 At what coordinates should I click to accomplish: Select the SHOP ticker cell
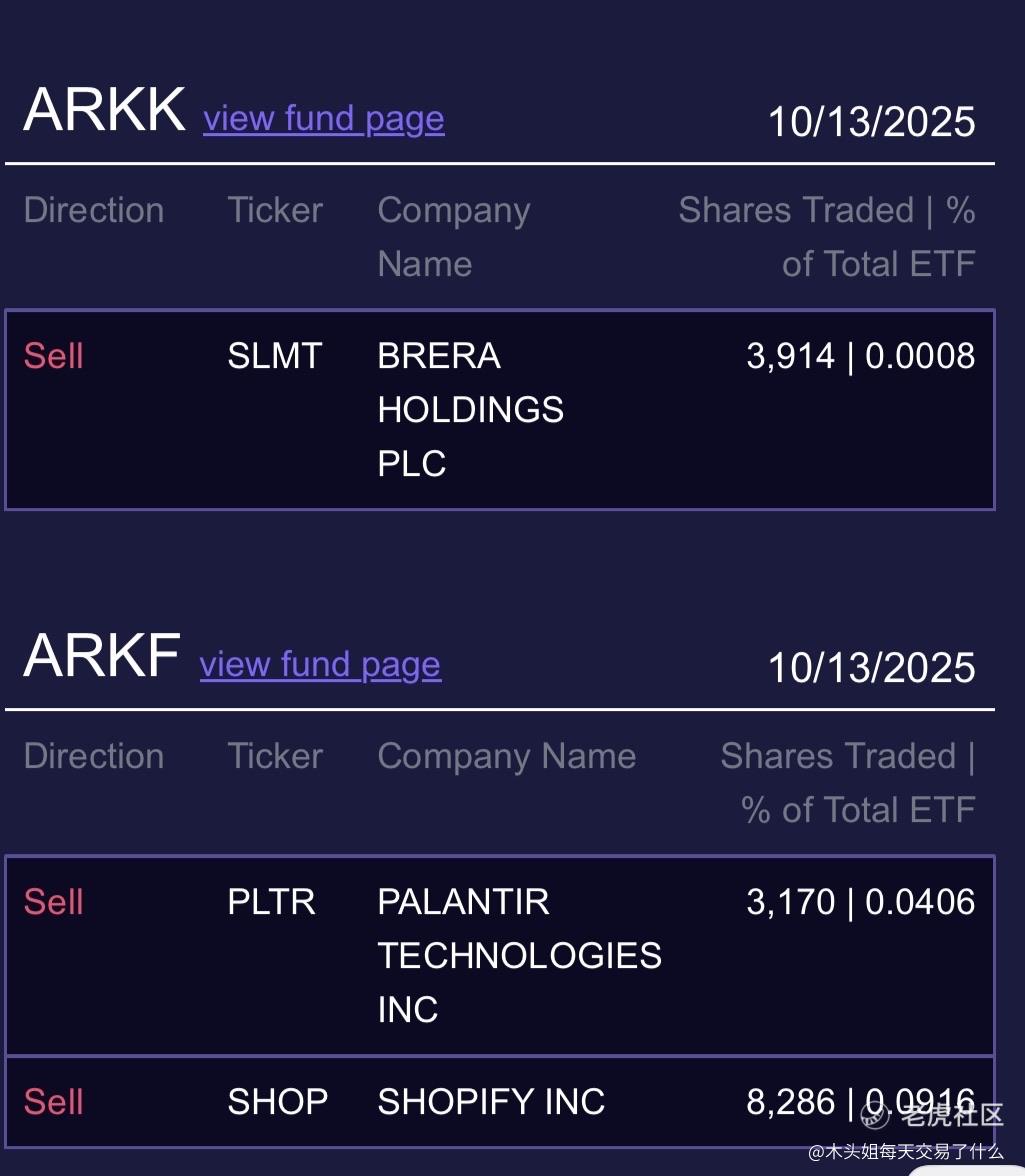coord(277,1103)
